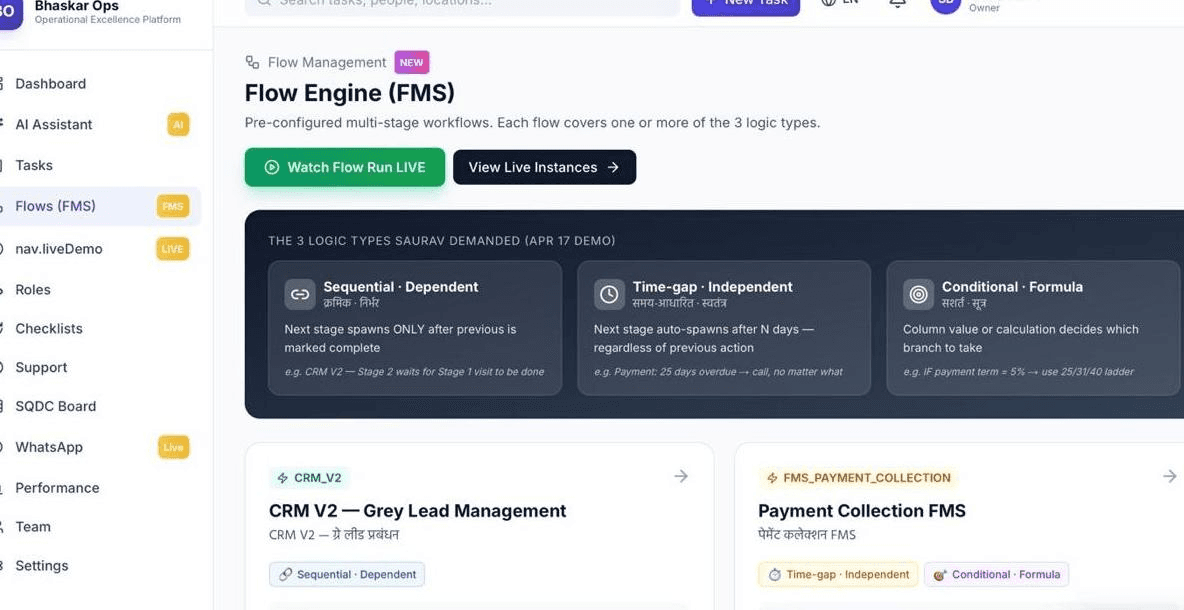Click Watch Flow Run LIVE button

pyautogui.click(x=345, y=167)
